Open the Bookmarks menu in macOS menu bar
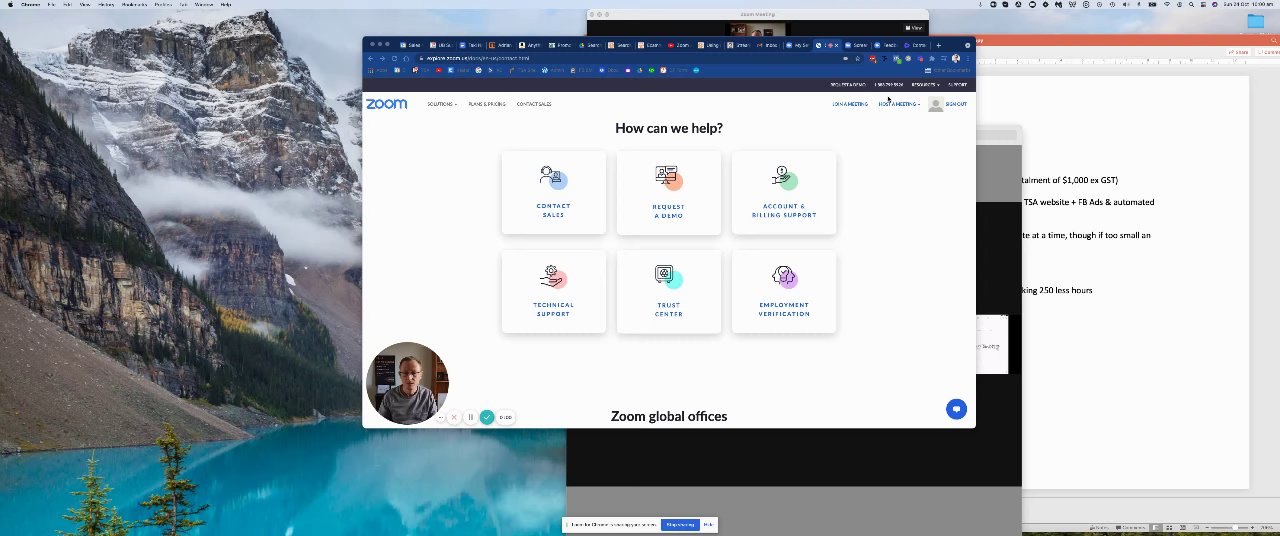This screenshot has height=536, width=1280. tap(134, 4)
